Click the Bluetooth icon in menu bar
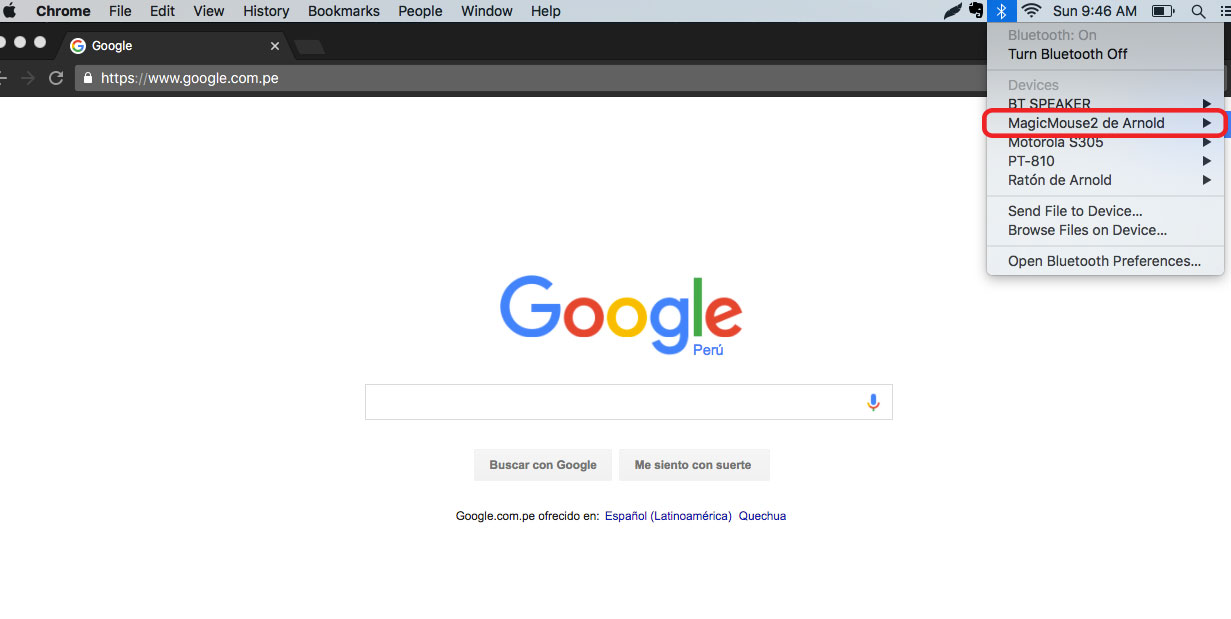This screenshot has height=619, width=1231. click(x=1002, y=11)
